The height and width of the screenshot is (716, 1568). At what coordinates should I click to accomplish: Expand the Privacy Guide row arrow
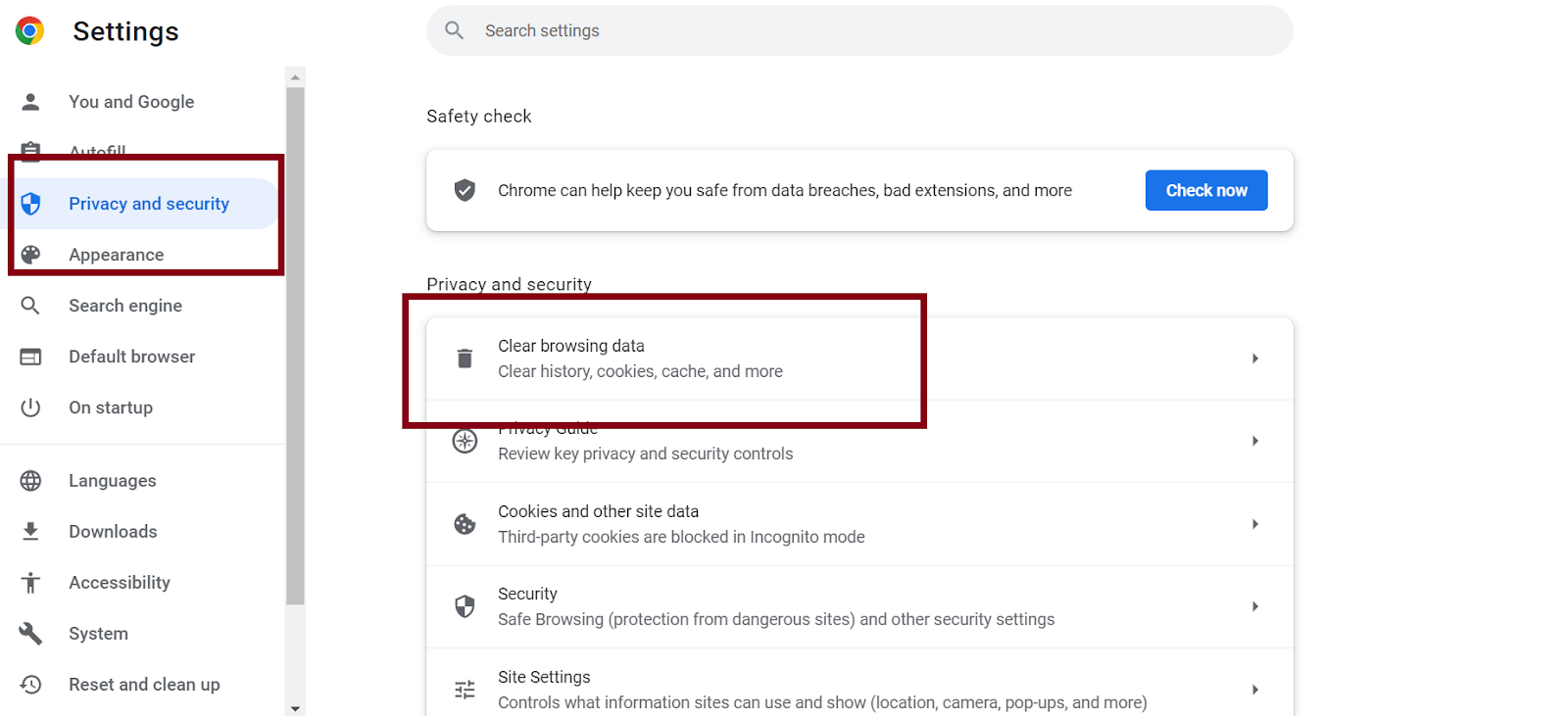coord(1254,441)
